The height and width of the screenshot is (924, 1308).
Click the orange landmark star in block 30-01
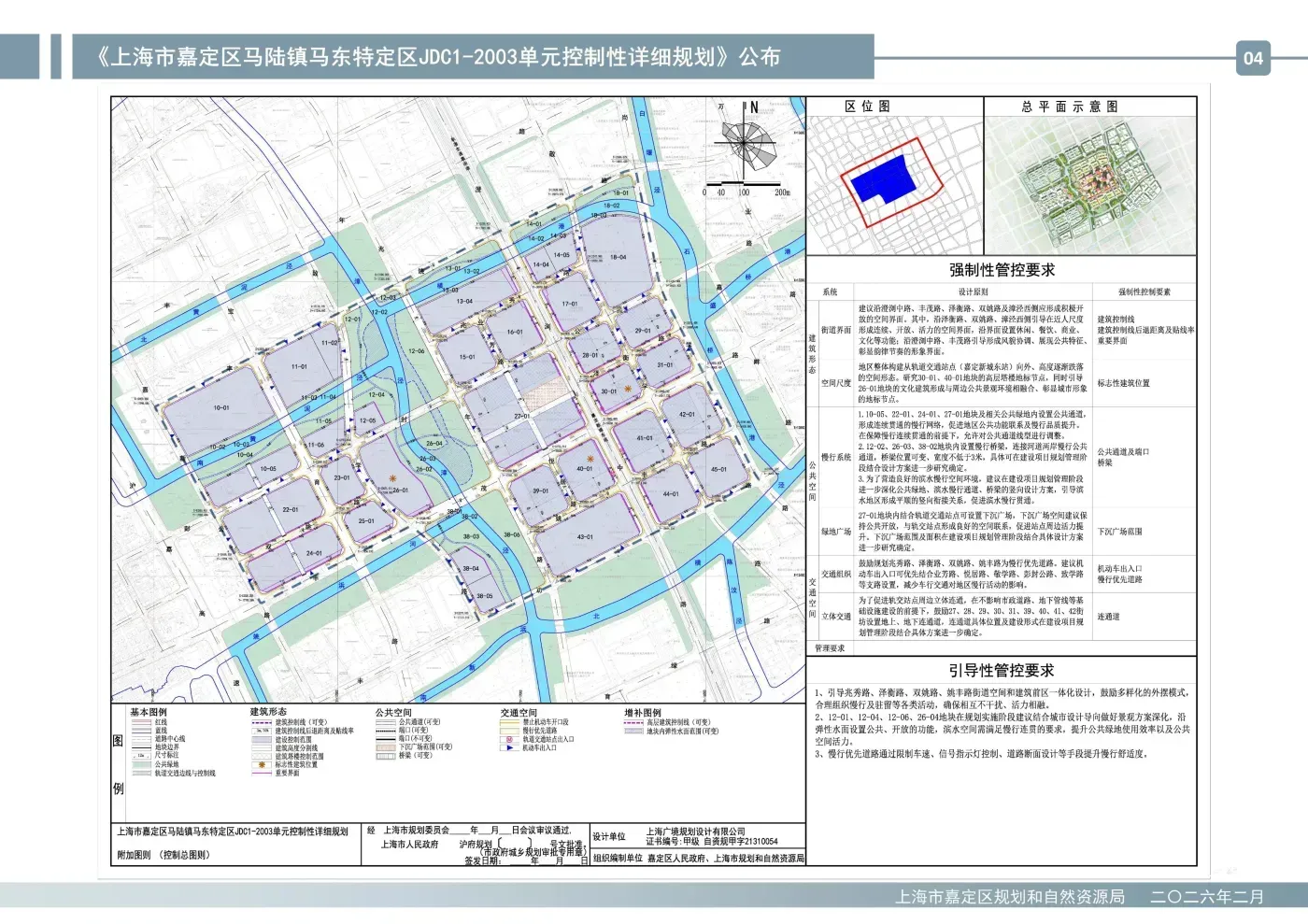[629, 388]
